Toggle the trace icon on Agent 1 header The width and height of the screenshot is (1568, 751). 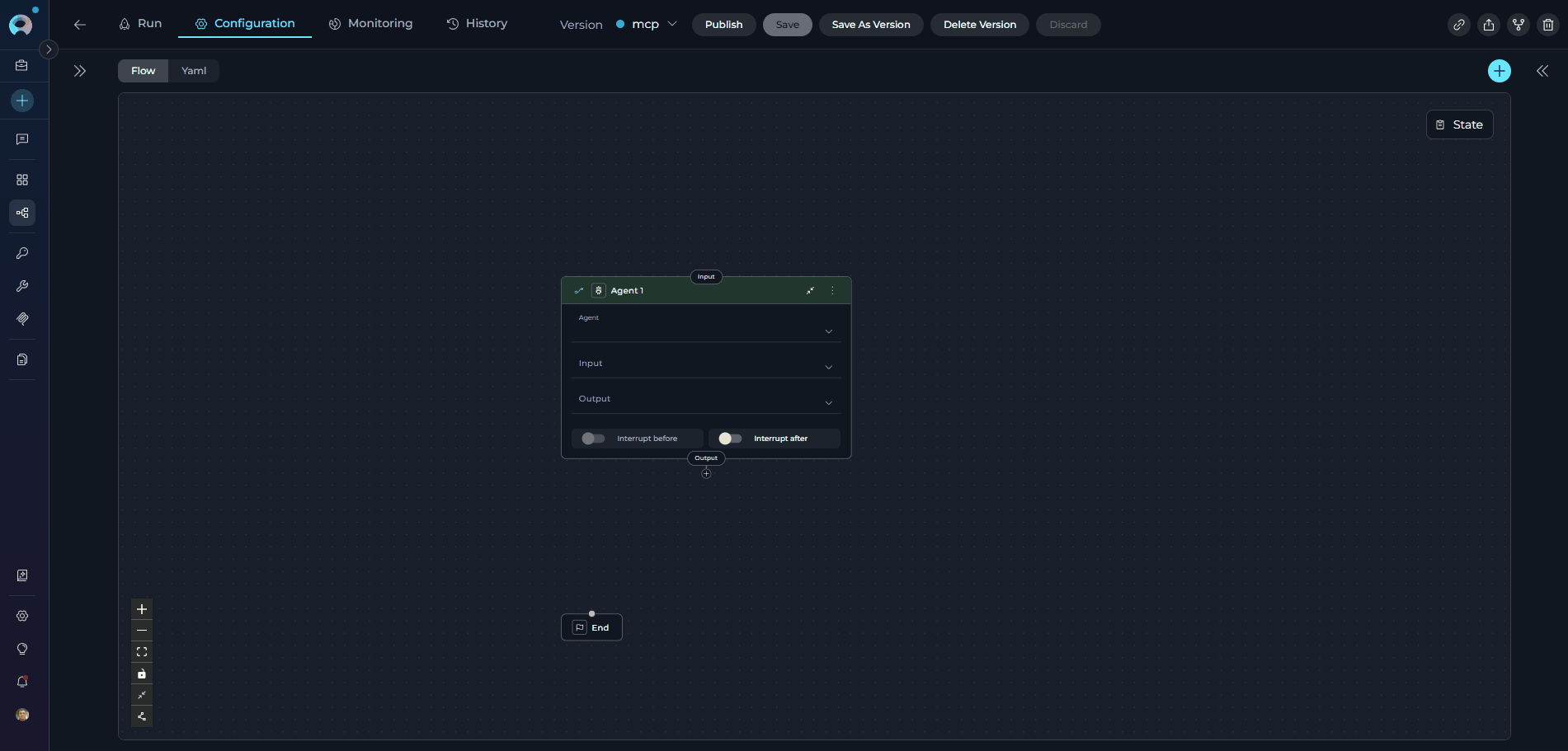coord(578,290)
